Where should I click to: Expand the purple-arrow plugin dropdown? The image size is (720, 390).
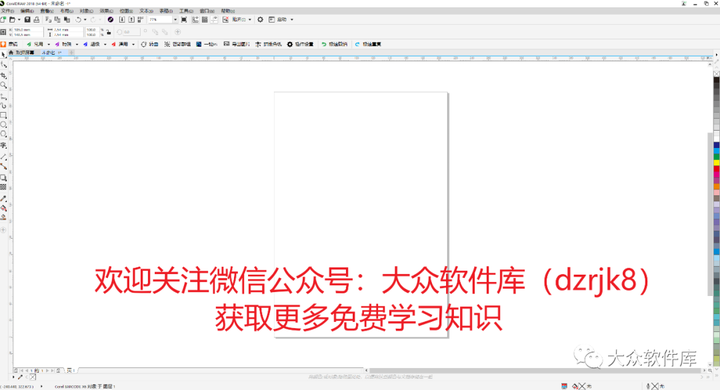click(x=77, y=44)
